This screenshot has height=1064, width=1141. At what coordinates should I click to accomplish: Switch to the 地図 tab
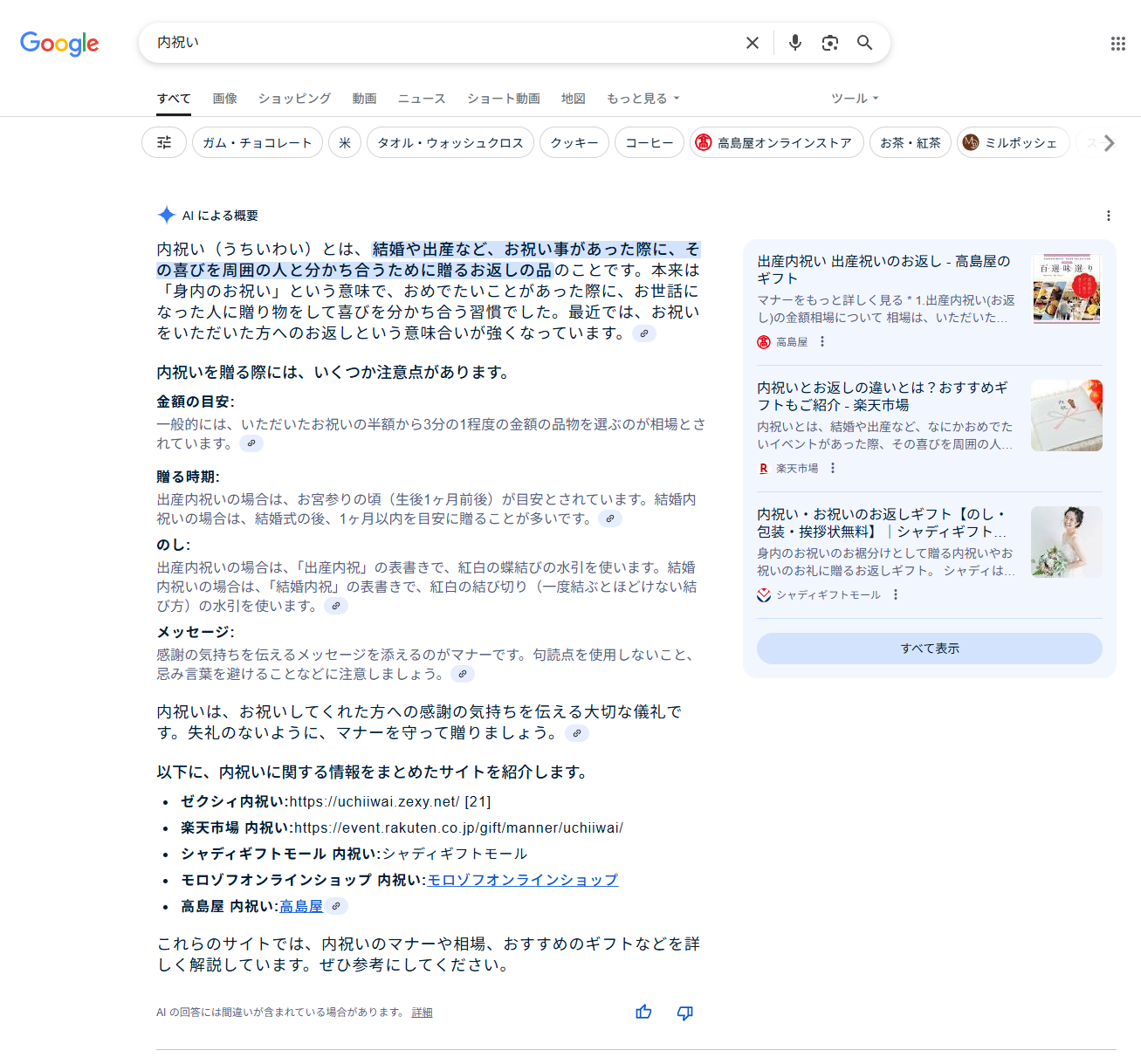tap(574, 99)
